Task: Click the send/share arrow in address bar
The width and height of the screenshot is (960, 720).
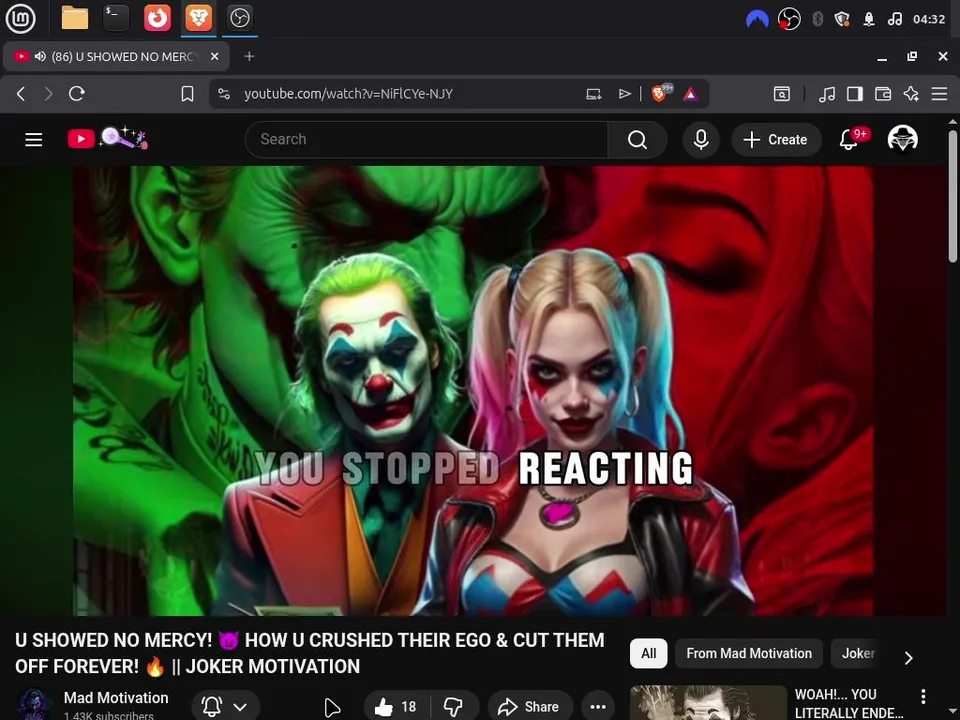Action: point(624,94)
